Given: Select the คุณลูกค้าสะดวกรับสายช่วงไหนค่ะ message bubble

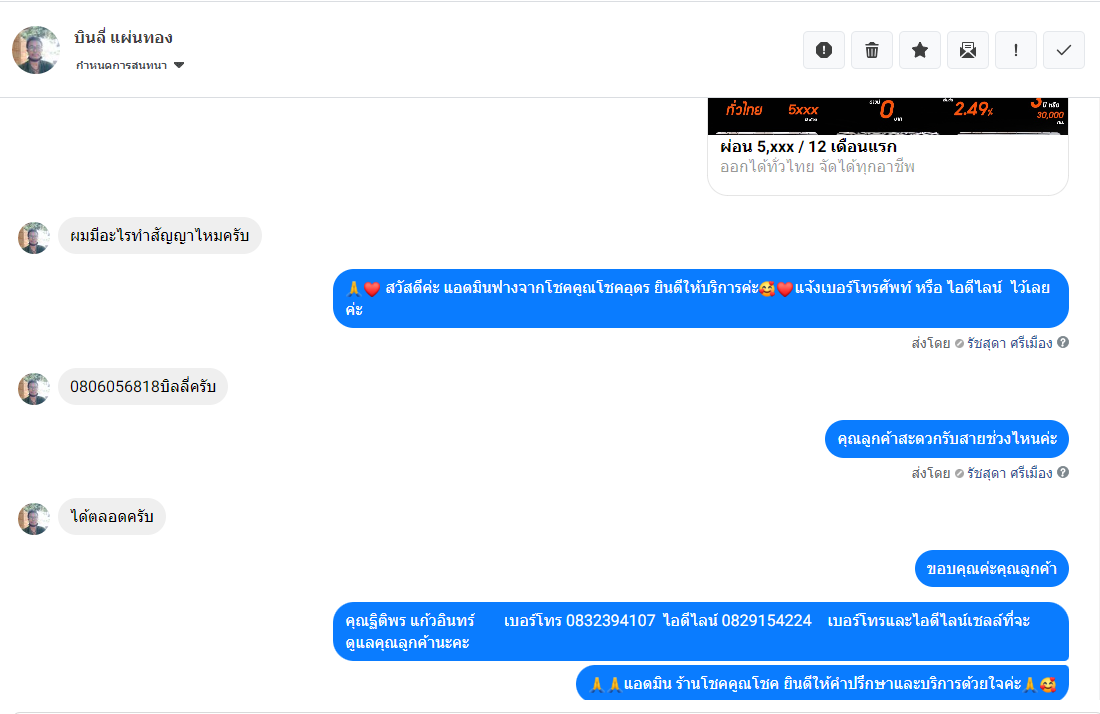Looking at the screenshot, I should click(x=946, y=439).
